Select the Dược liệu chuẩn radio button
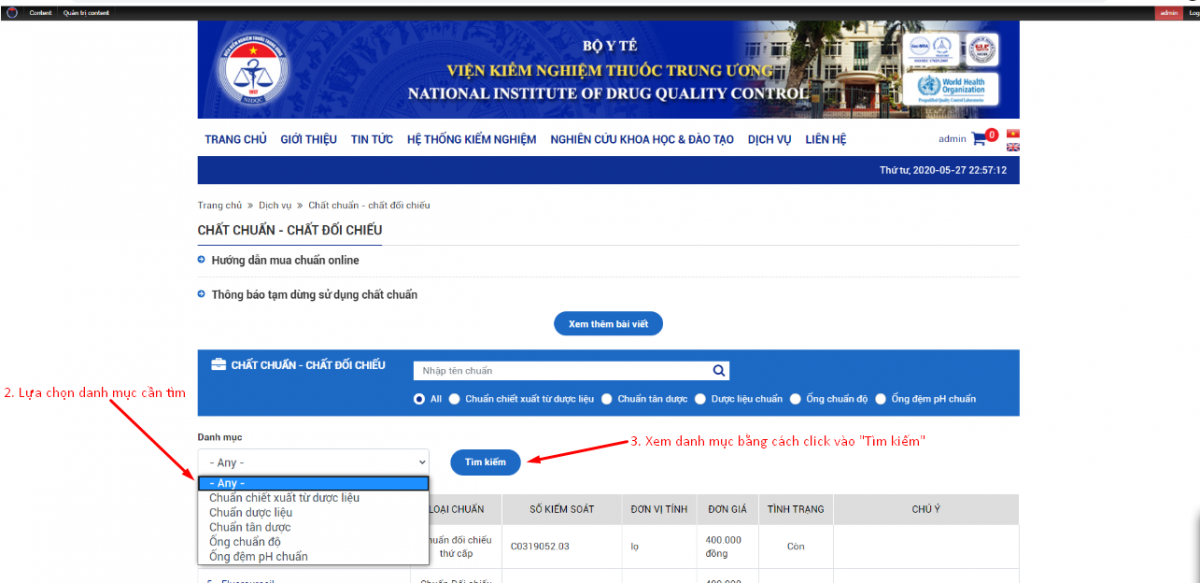The image size is (1200, 583). pos(700,399)
